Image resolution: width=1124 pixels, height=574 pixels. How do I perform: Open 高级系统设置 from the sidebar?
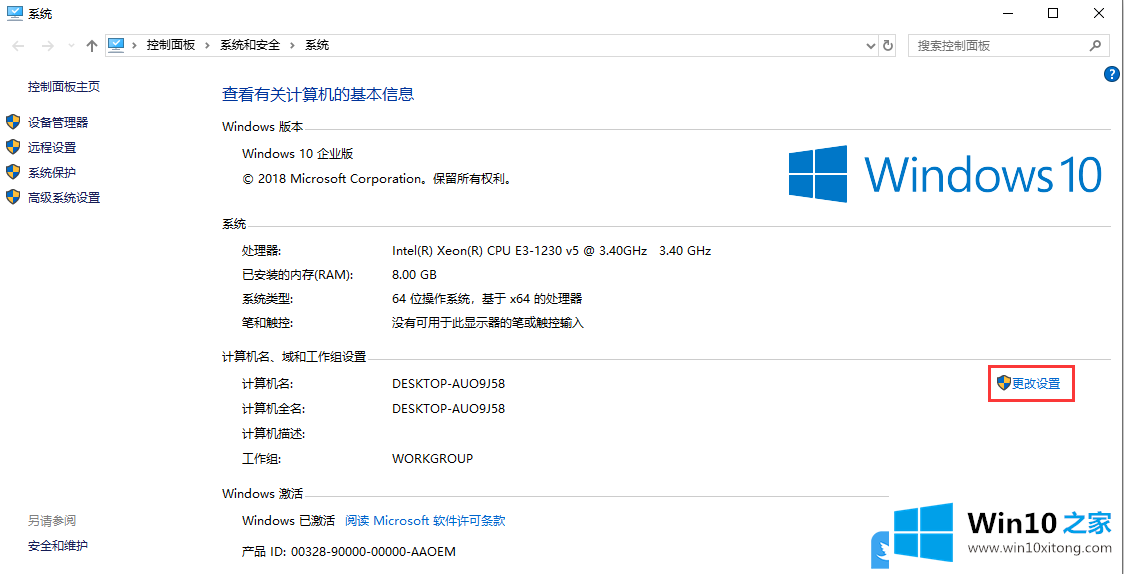pyautogui.click(x=64, y=198)
